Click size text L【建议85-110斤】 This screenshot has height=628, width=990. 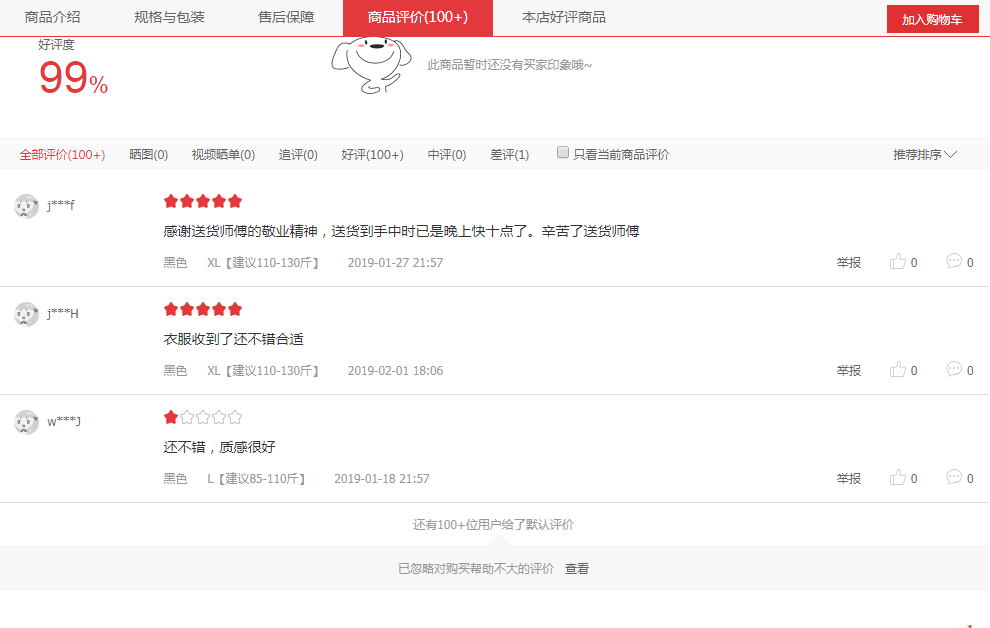(x=256, y=478)
